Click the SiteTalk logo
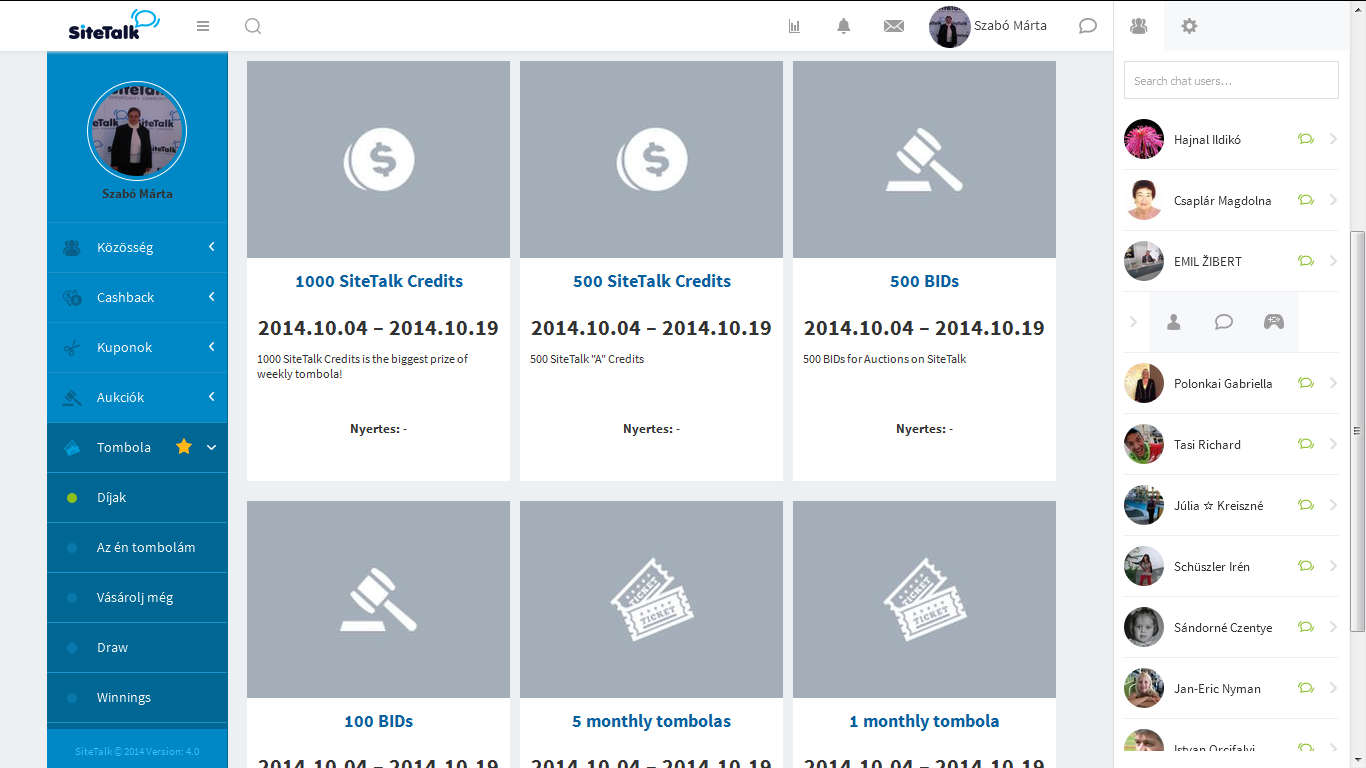The image size is (1366, 768). click(114, 25)
